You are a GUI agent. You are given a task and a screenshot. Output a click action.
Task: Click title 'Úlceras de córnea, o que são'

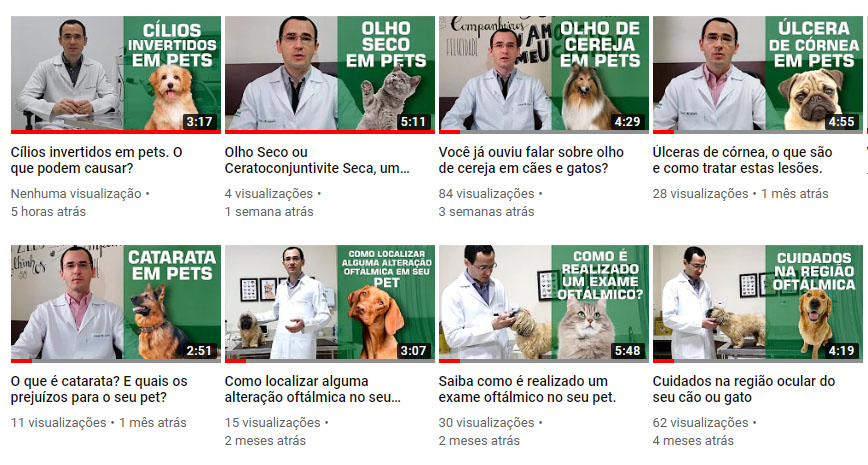[742, 160]
